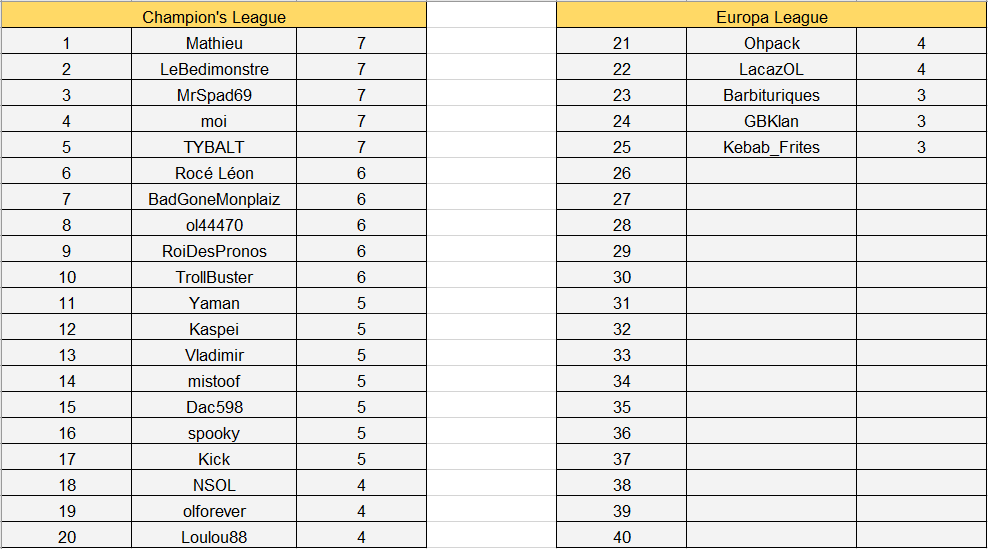Image resolution: width=988 pixels, height=549 pixels.
Task: Click the cell containing Mathieu
Action: click(214, 43)
